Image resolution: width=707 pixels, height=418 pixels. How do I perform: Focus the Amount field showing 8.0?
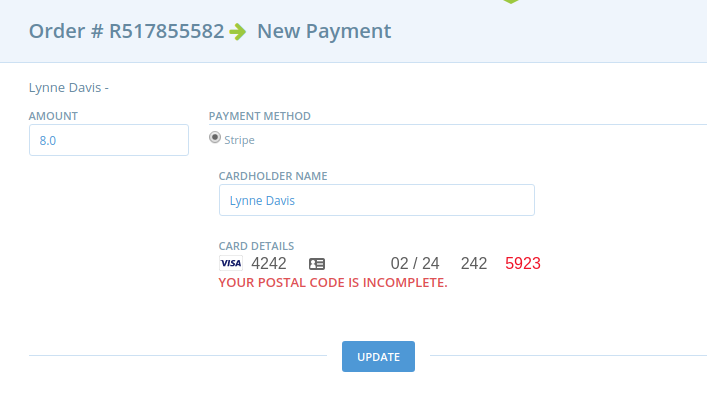[x=109, y=140]
